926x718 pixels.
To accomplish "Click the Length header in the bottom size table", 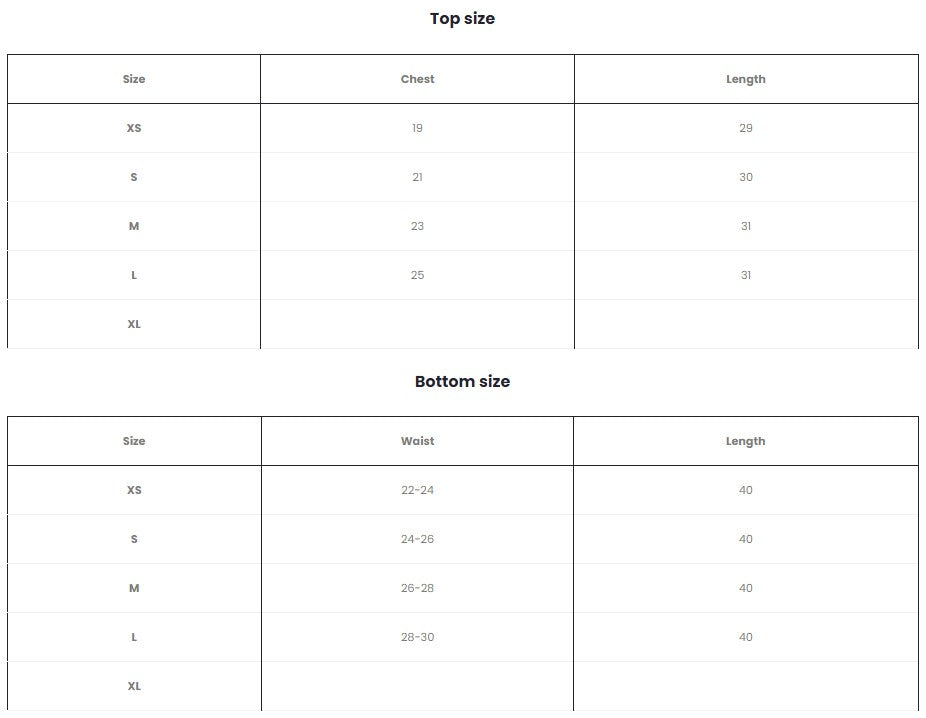I will click(x=745, y=441).
